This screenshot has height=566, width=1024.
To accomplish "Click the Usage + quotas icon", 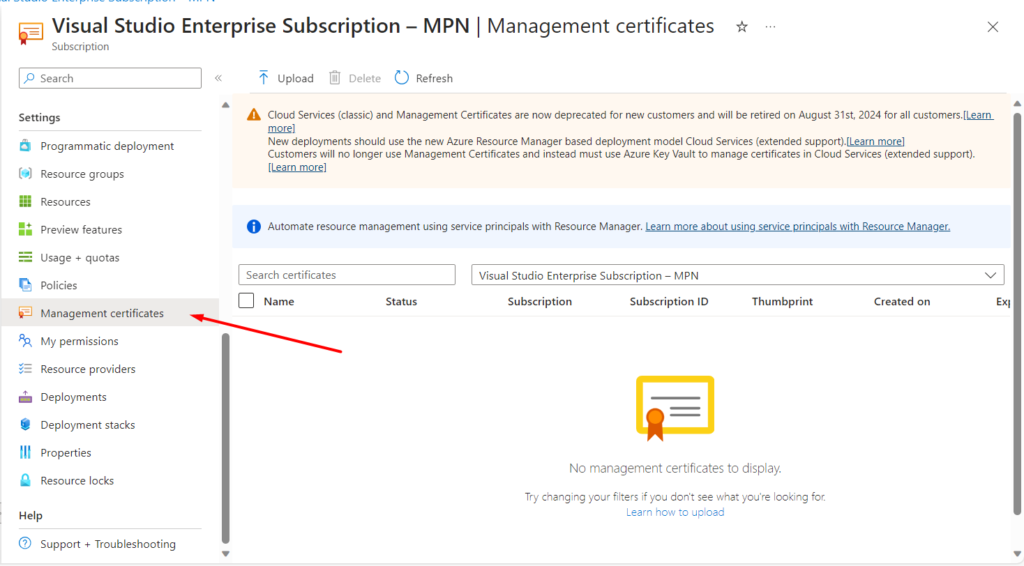I will [25, 257].
